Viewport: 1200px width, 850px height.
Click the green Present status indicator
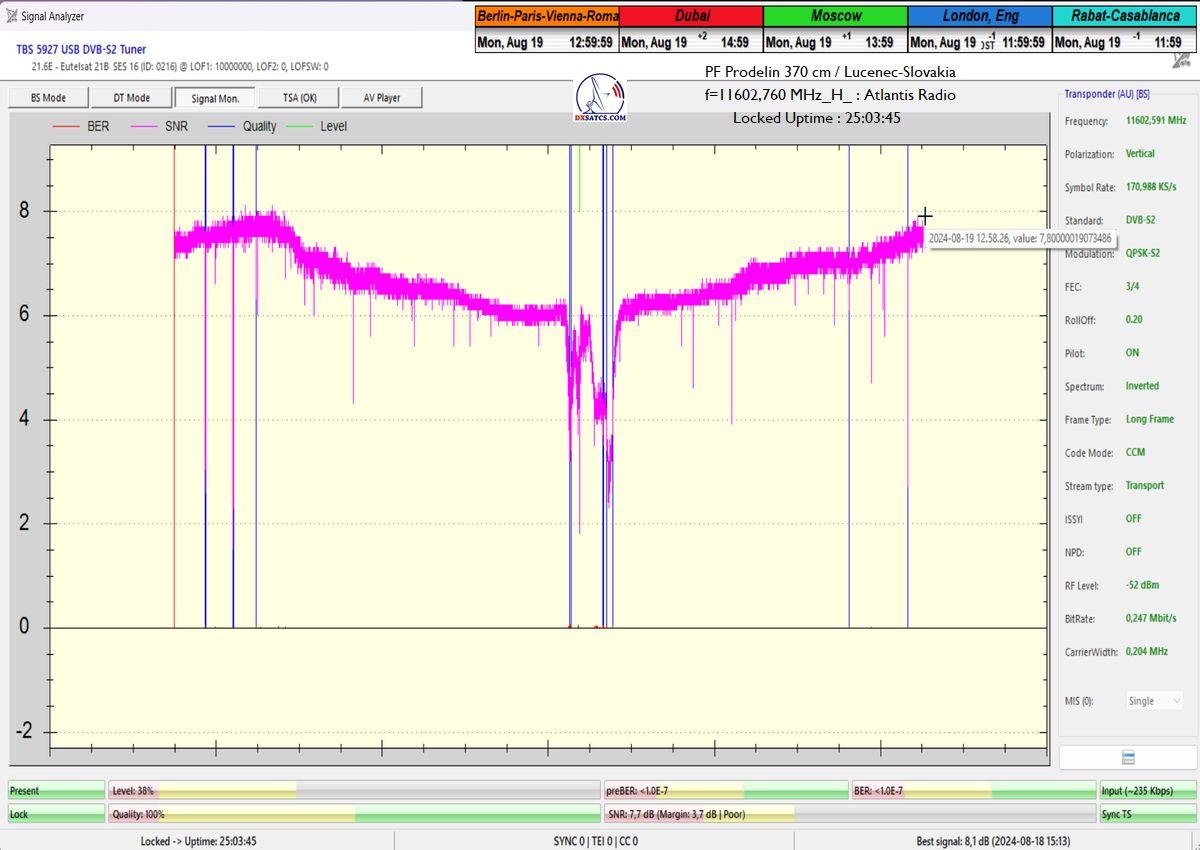56,791
